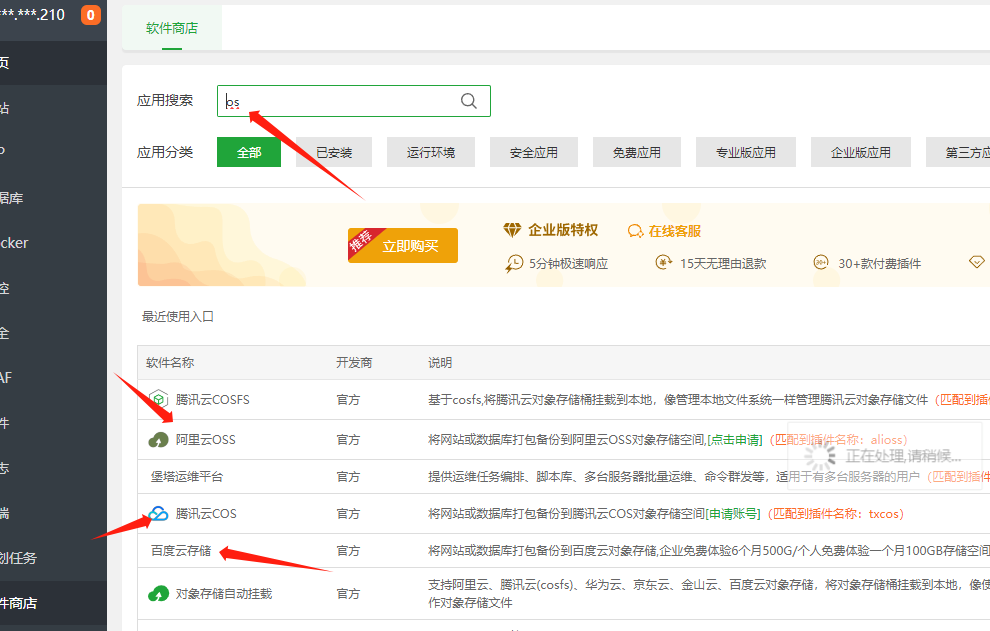The height and width of the screenshot is (631, 990).
Task: Open the sidebar item ending in cker
Action: [x=53, y=243]
